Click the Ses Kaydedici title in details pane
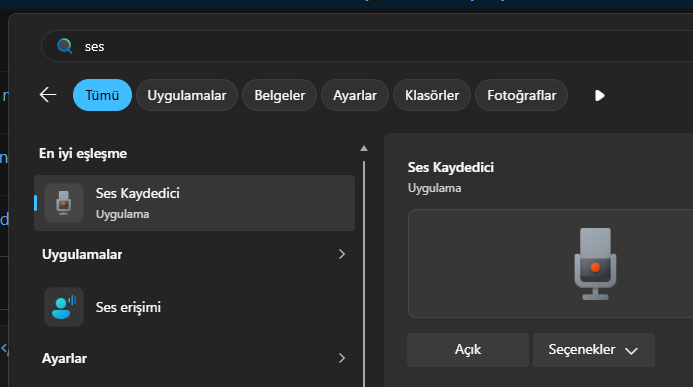Image resolution: width=693 pixels, height=387 pixels. 450,167
